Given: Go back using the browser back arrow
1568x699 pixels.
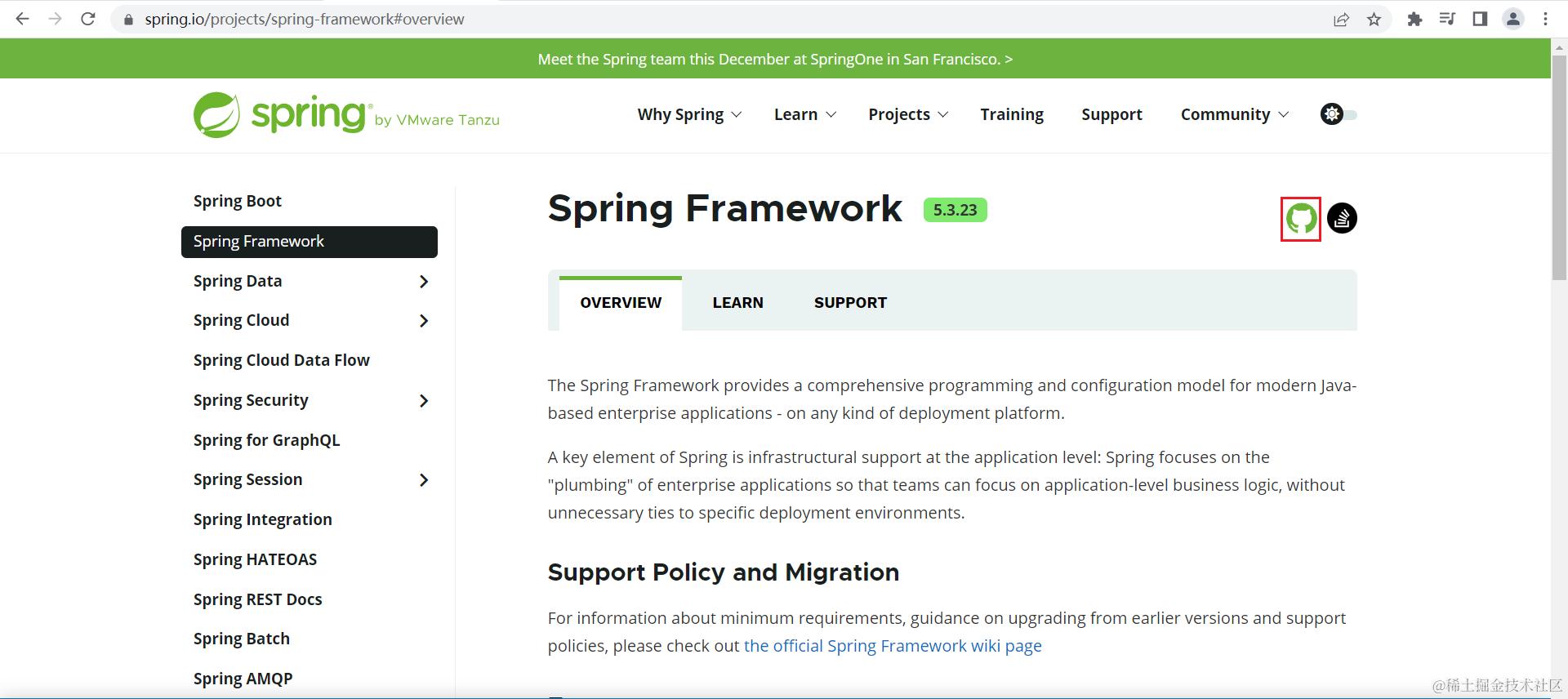Looking at the screenshot, I should click(x=22, y=19).
